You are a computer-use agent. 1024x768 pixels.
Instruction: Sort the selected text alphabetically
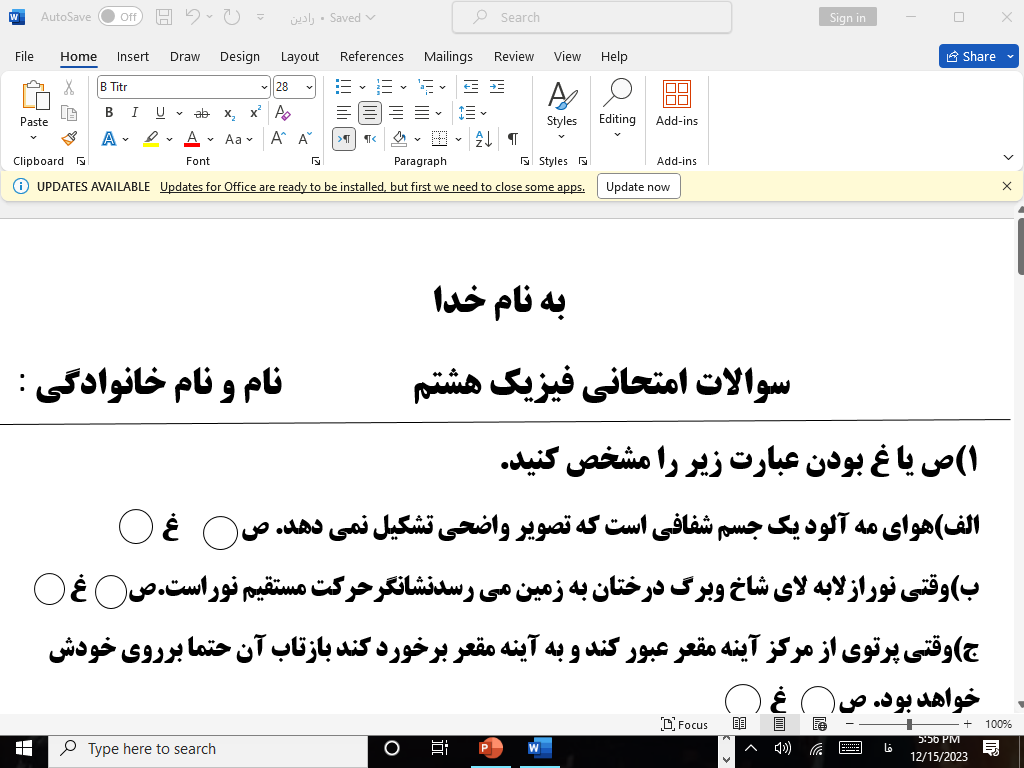483,139
